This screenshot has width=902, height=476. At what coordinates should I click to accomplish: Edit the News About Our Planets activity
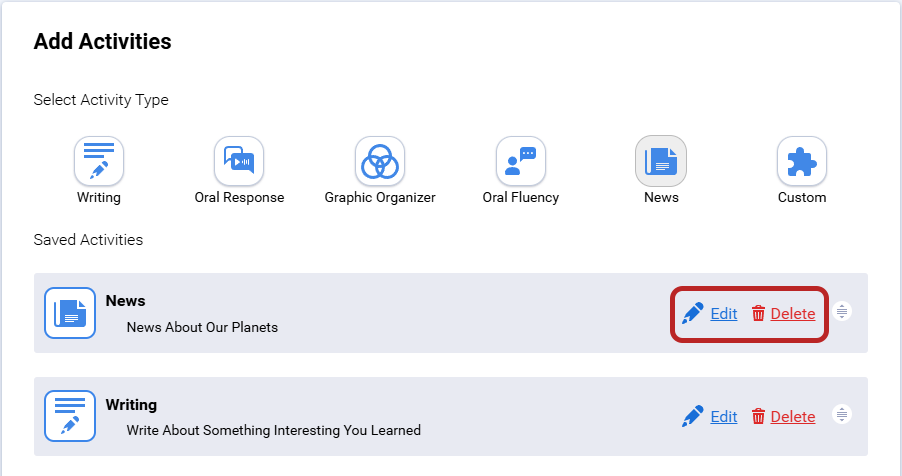pos(724,314)
